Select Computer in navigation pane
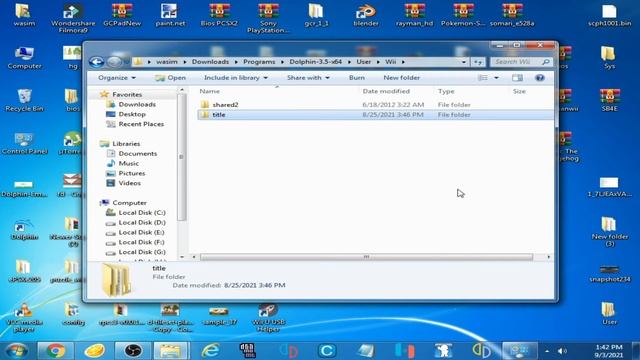The height and width of the screenshot is (360, 640). point(129,202)
